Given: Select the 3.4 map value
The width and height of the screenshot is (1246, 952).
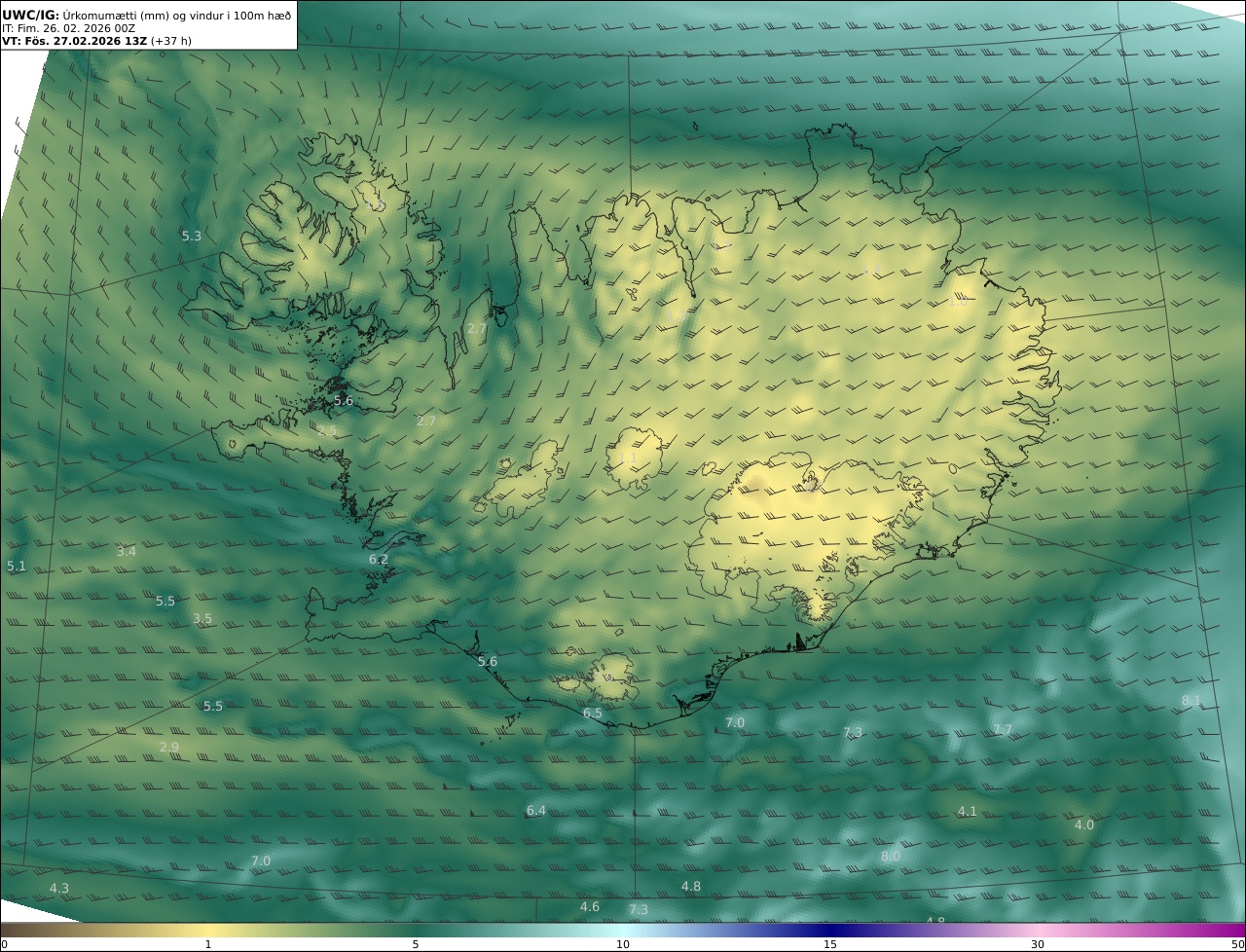Looking at the screenshot, I should (127, 551).
